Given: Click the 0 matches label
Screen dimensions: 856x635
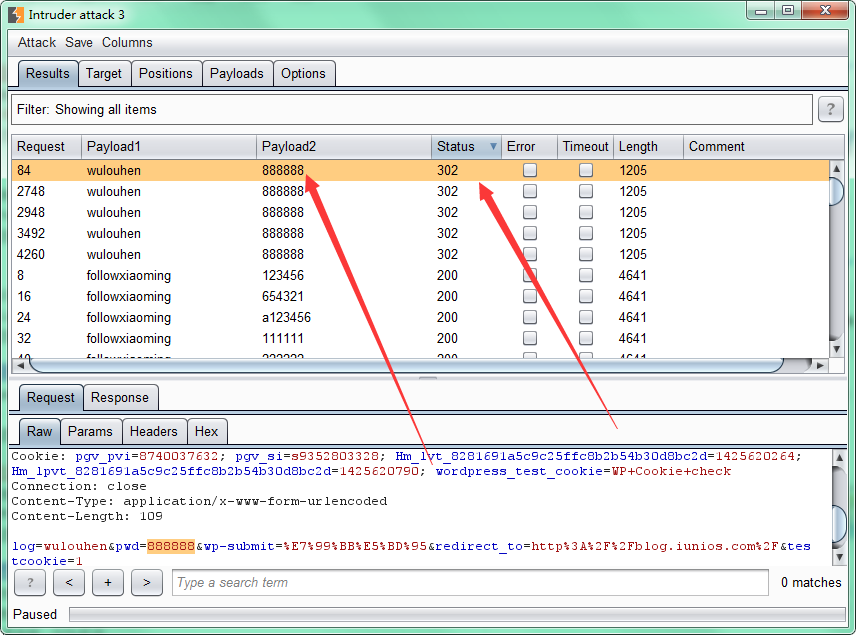Looking at the screenshot, I should pyautogui.click(x=811, y=583).
